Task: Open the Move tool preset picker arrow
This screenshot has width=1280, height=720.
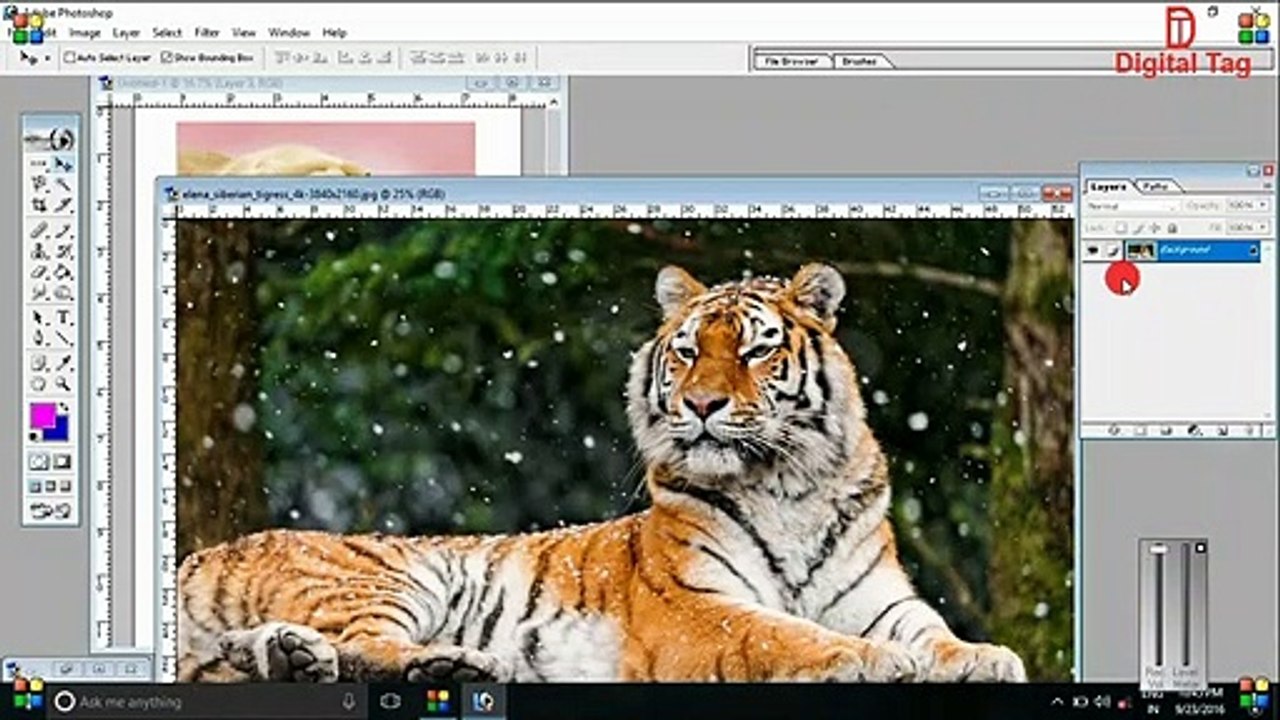Action: click(47, 59)
